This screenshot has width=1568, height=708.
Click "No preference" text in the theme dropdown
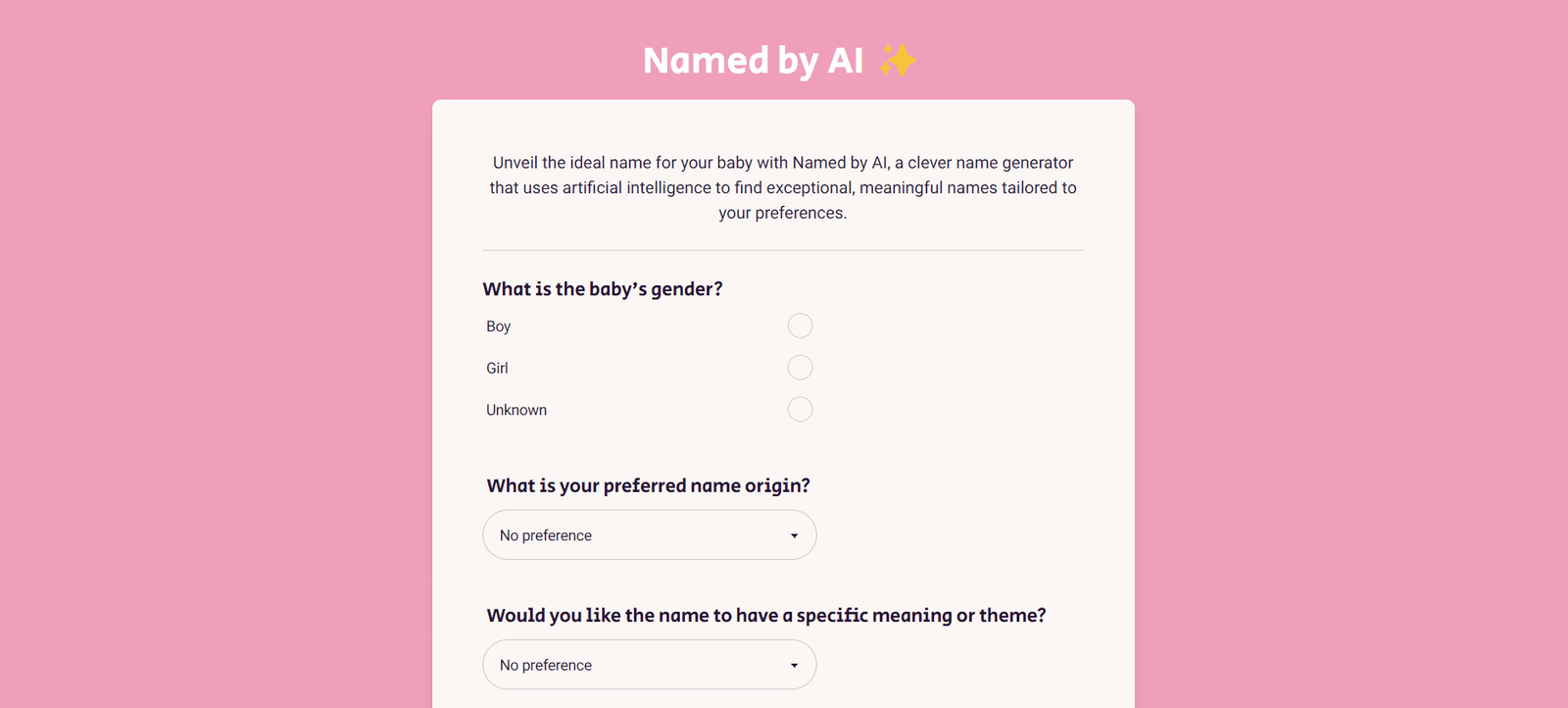[x=546, y=665]
